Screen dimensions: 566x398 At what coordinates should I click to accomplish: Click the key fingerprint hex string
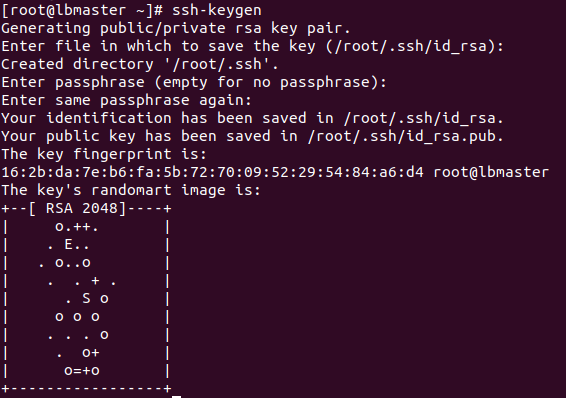click(x=213, y=172)
